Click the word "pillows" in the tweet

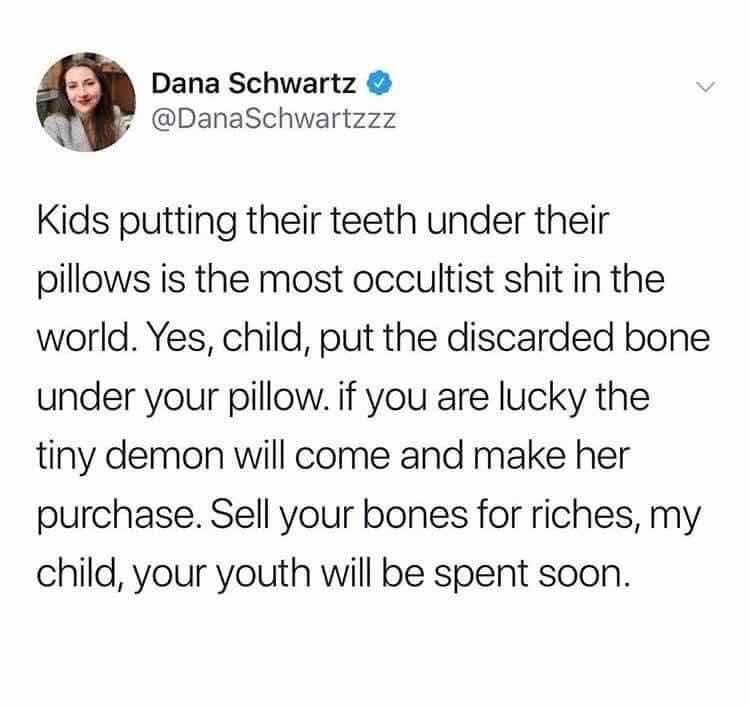click(x=94, y=280)
